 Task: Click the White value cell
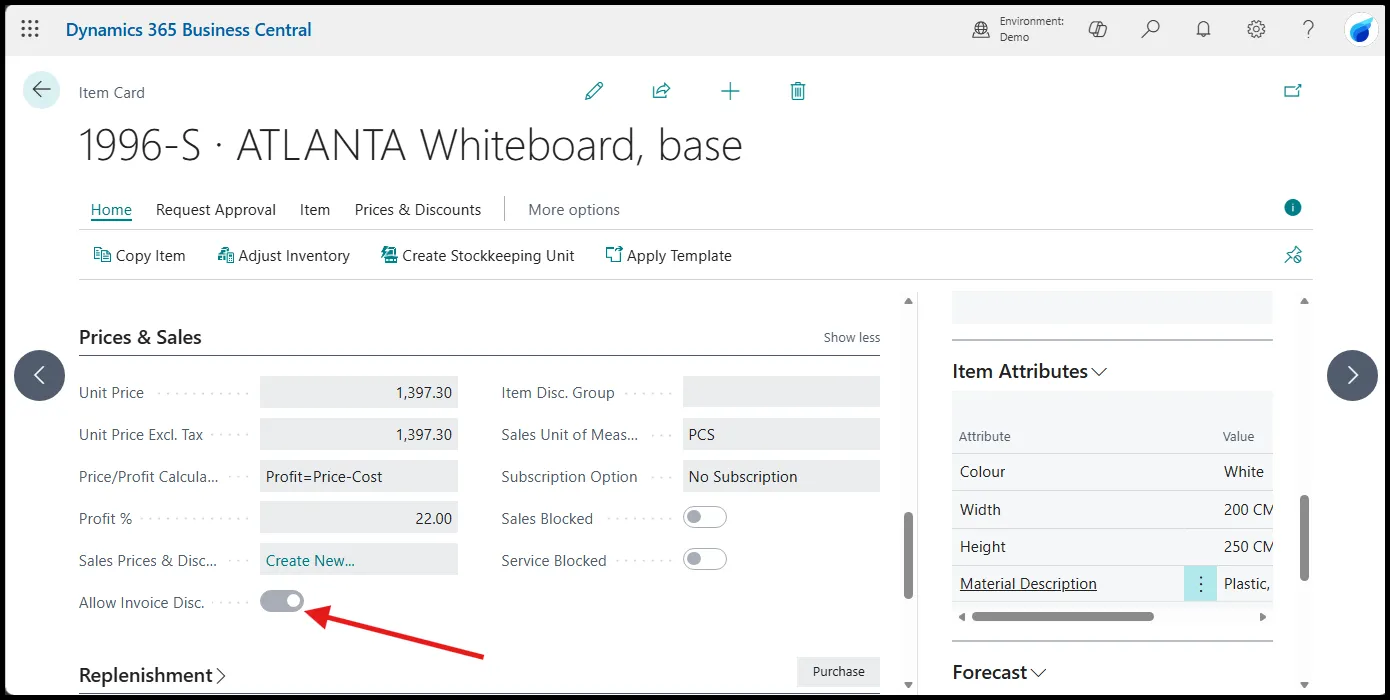click(1244, 472)
